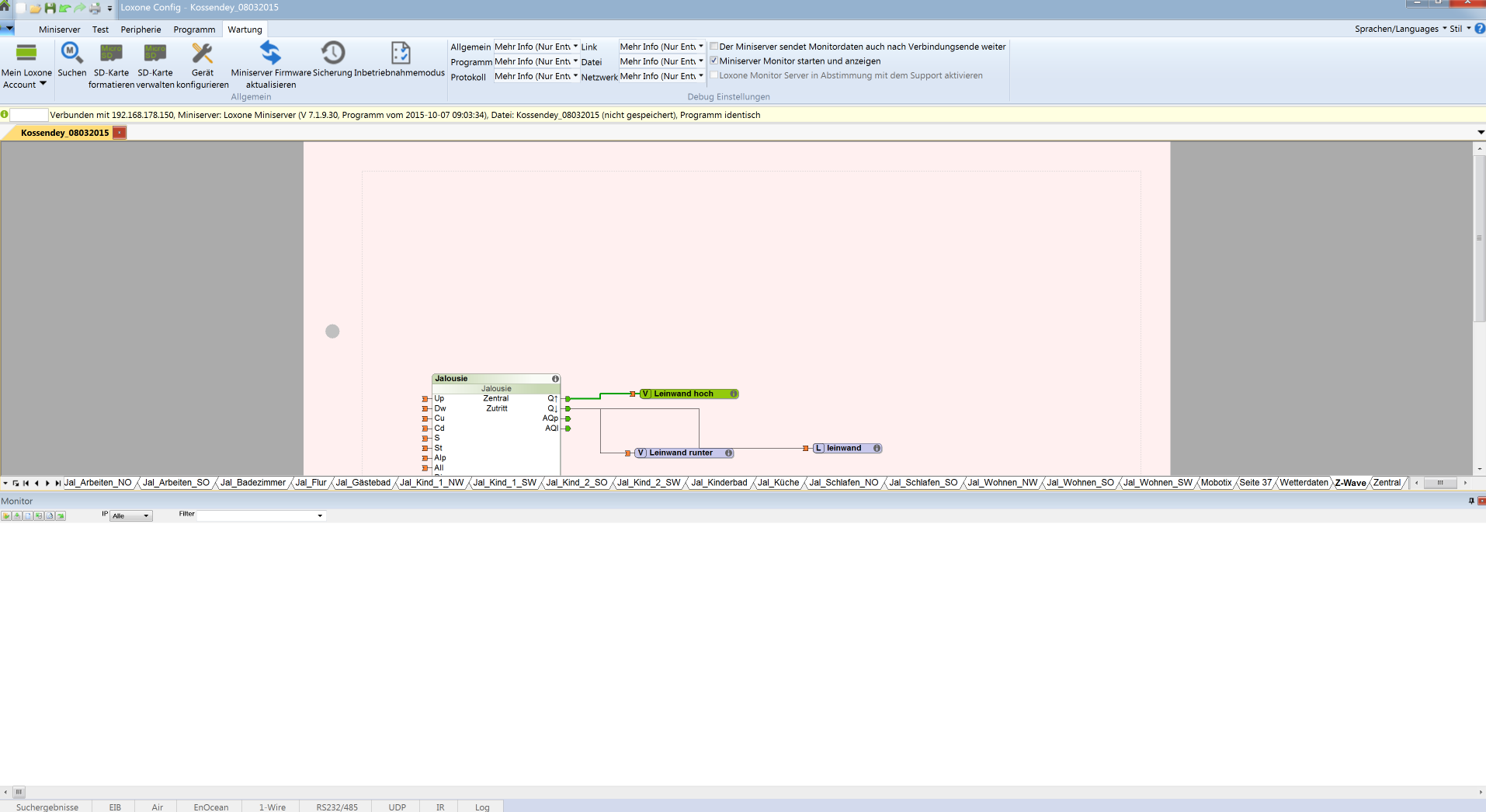Start Miniserver Firmware aktualisieren
This screenshot has width=1486, height=812.
pos(270,54)
